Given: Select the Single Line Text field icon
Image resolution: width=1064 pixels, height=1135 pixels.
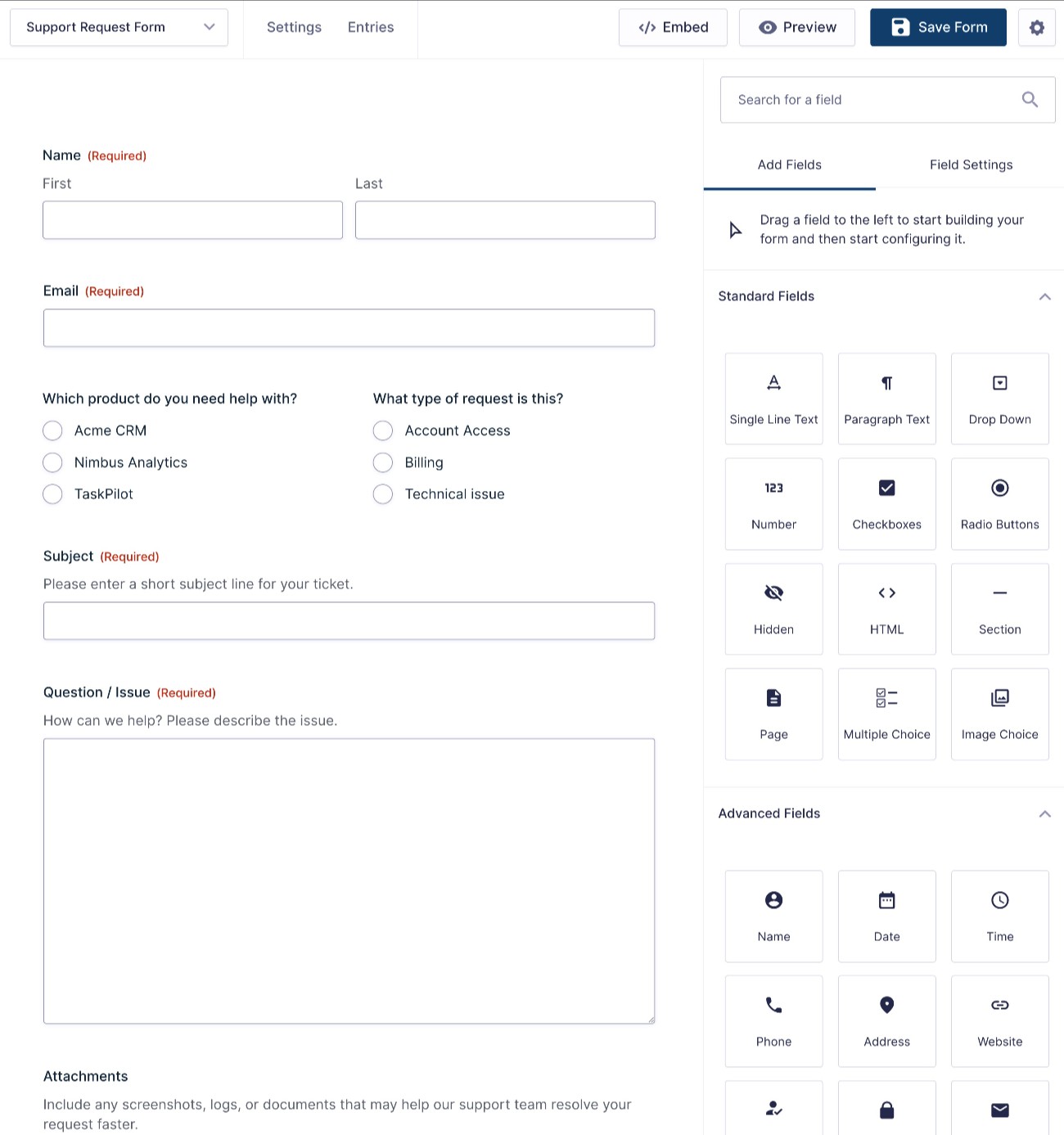Looking at the screenshot, I should 773,399.
